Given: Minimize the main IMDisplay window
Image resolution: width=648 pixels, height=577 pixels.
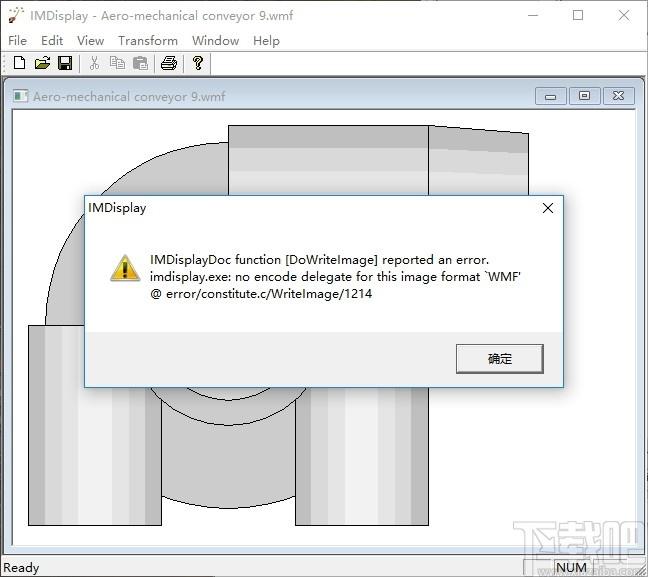Looking at the screenshot, I should (x=533, y=16).
